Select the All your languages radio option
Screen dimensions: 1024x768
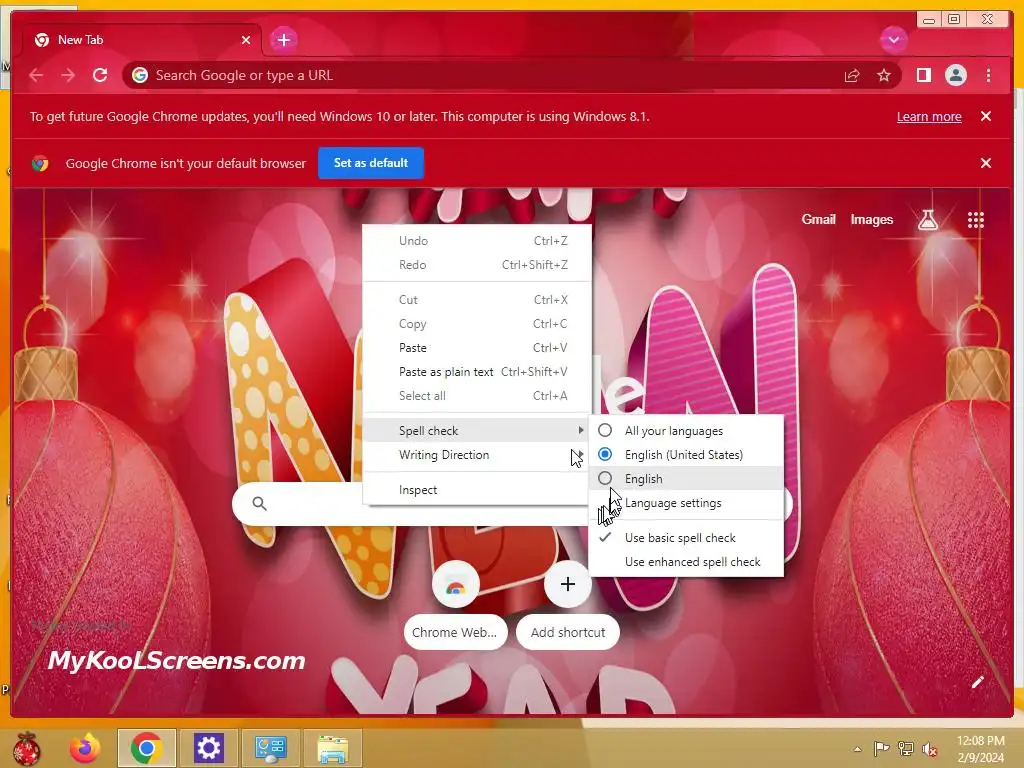click(686, 430)
